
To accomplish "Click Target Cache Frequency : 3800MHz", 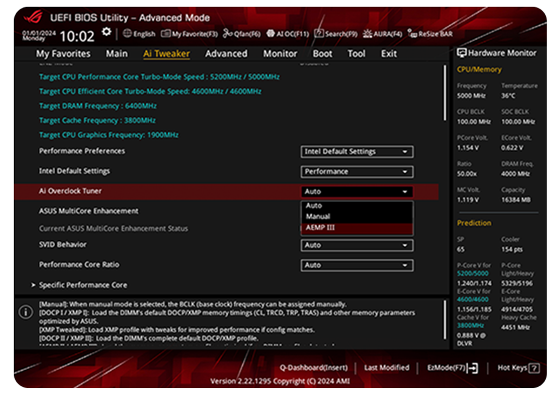I will click(x=97, y=120).
